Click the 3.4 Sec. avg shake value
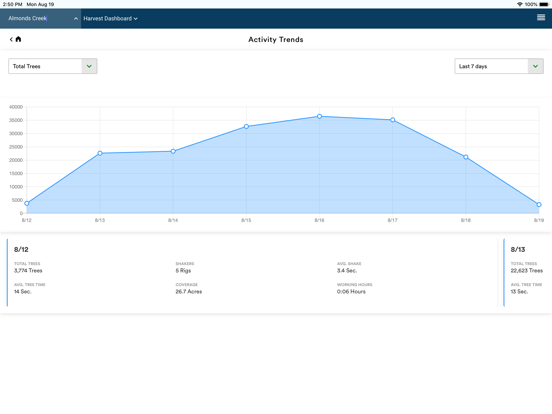The image size is (552, 414). pyautogui.click(x=347, y=271)
